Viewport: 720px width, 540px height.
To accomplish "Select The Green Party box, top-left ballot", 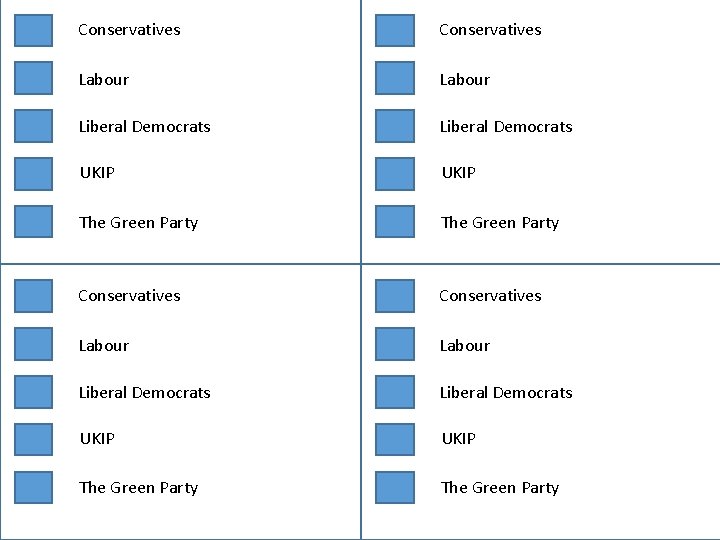I will [x=34, y=221].
